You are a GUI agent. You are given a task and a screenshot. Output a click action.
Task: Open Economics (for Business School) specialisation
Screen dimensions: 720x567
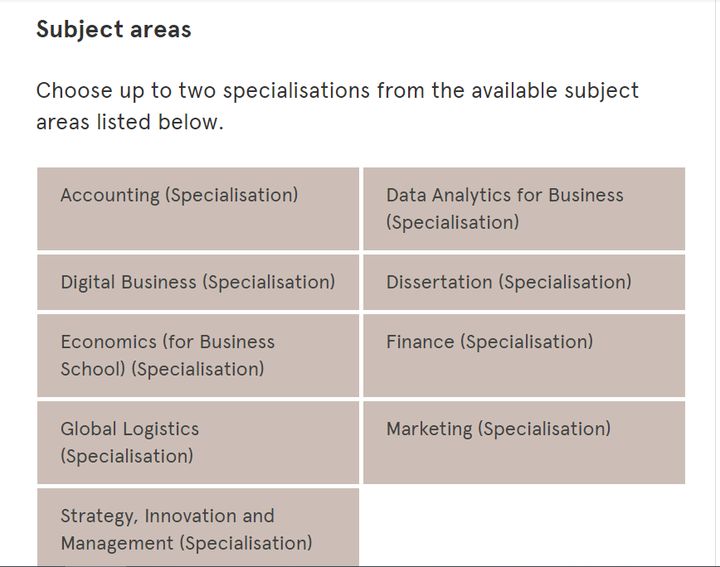coord(198,355)
